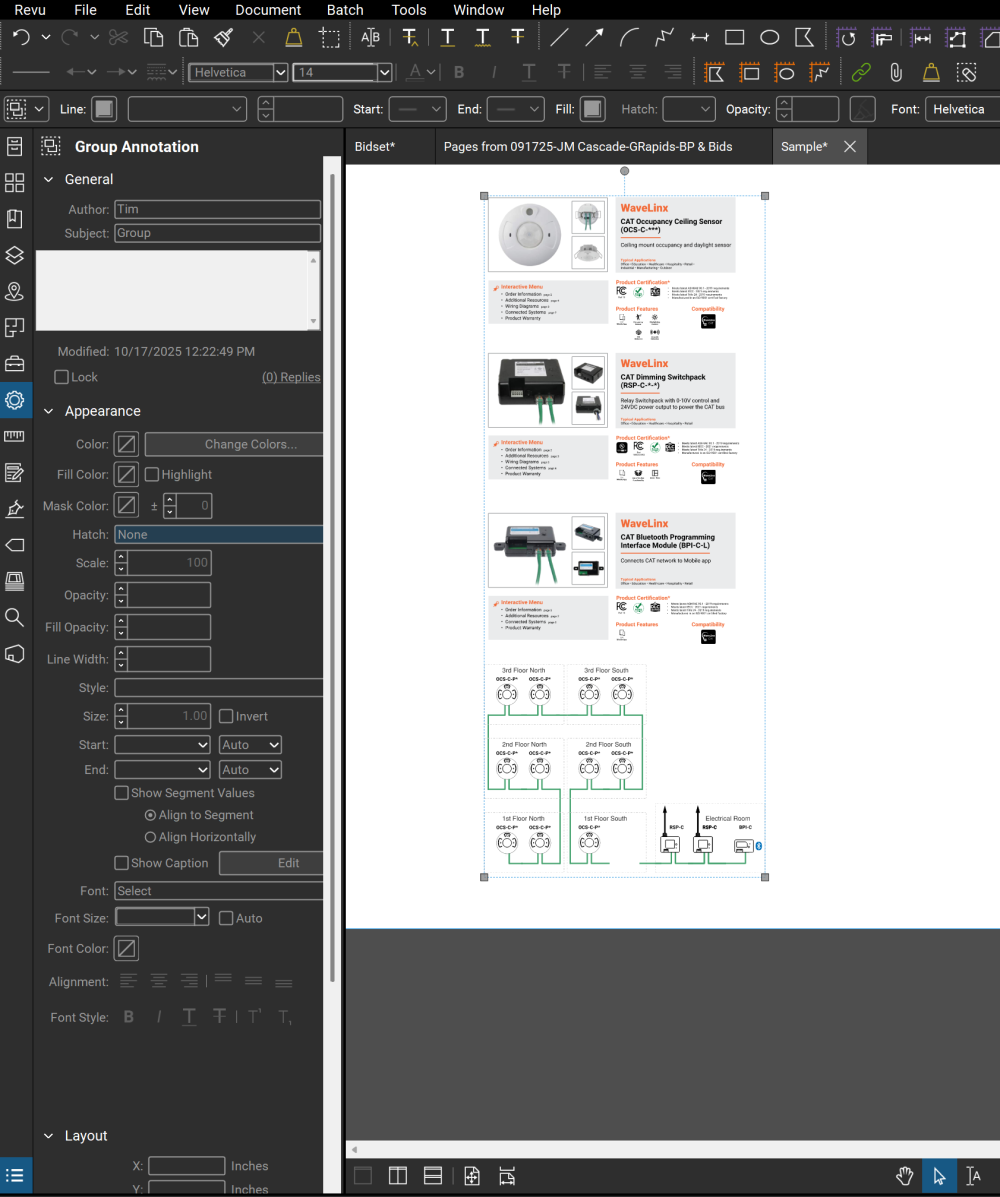Viewport: 1000px width, 1197px height.
Task: Open the Batch menu
Action: tap(345, 10)
